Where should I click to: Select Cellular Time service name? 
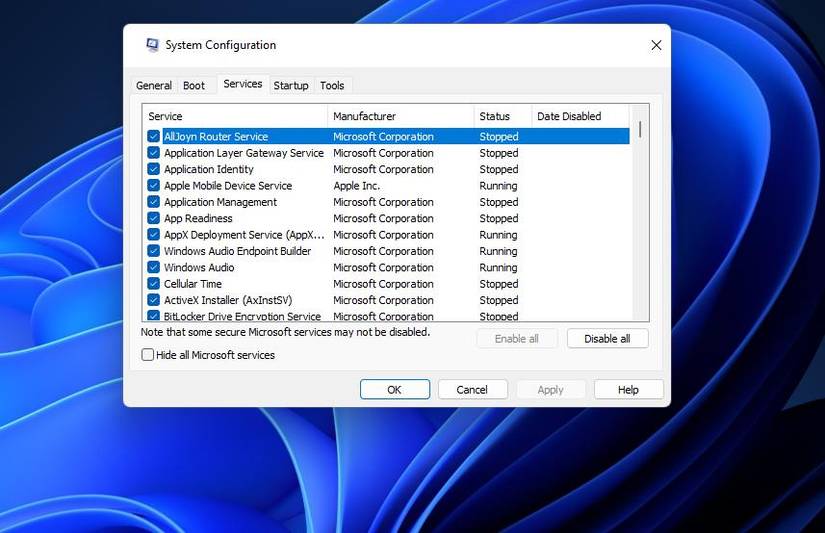(193, 284)
